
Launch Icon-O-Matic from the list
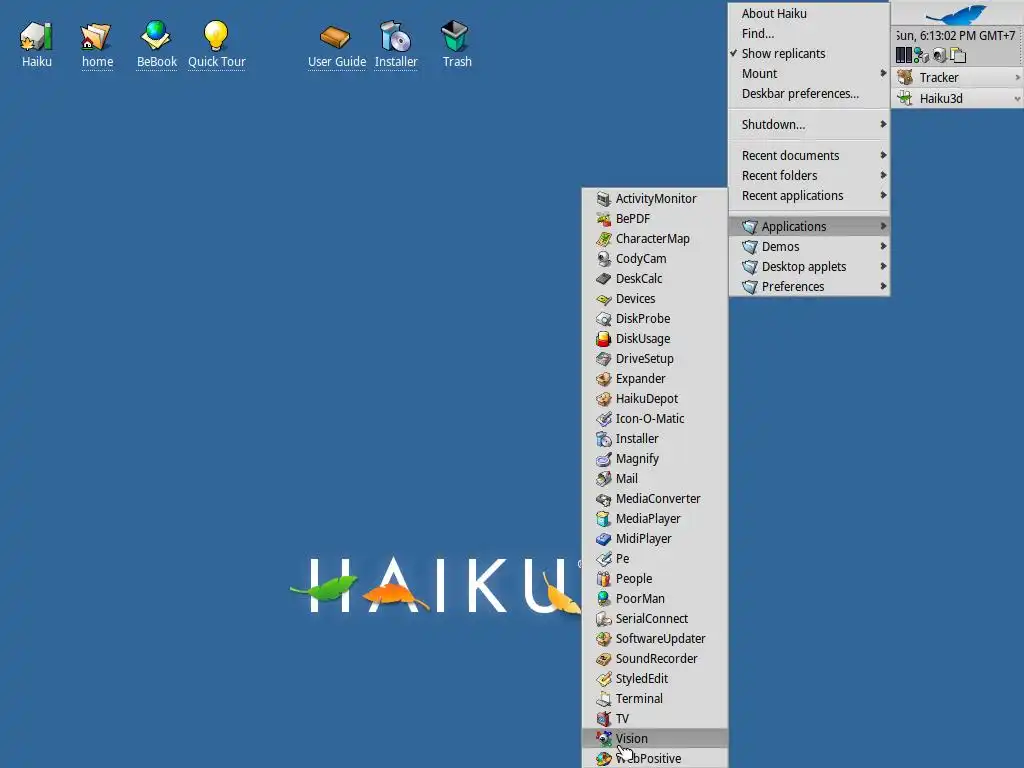coord(655,419)
